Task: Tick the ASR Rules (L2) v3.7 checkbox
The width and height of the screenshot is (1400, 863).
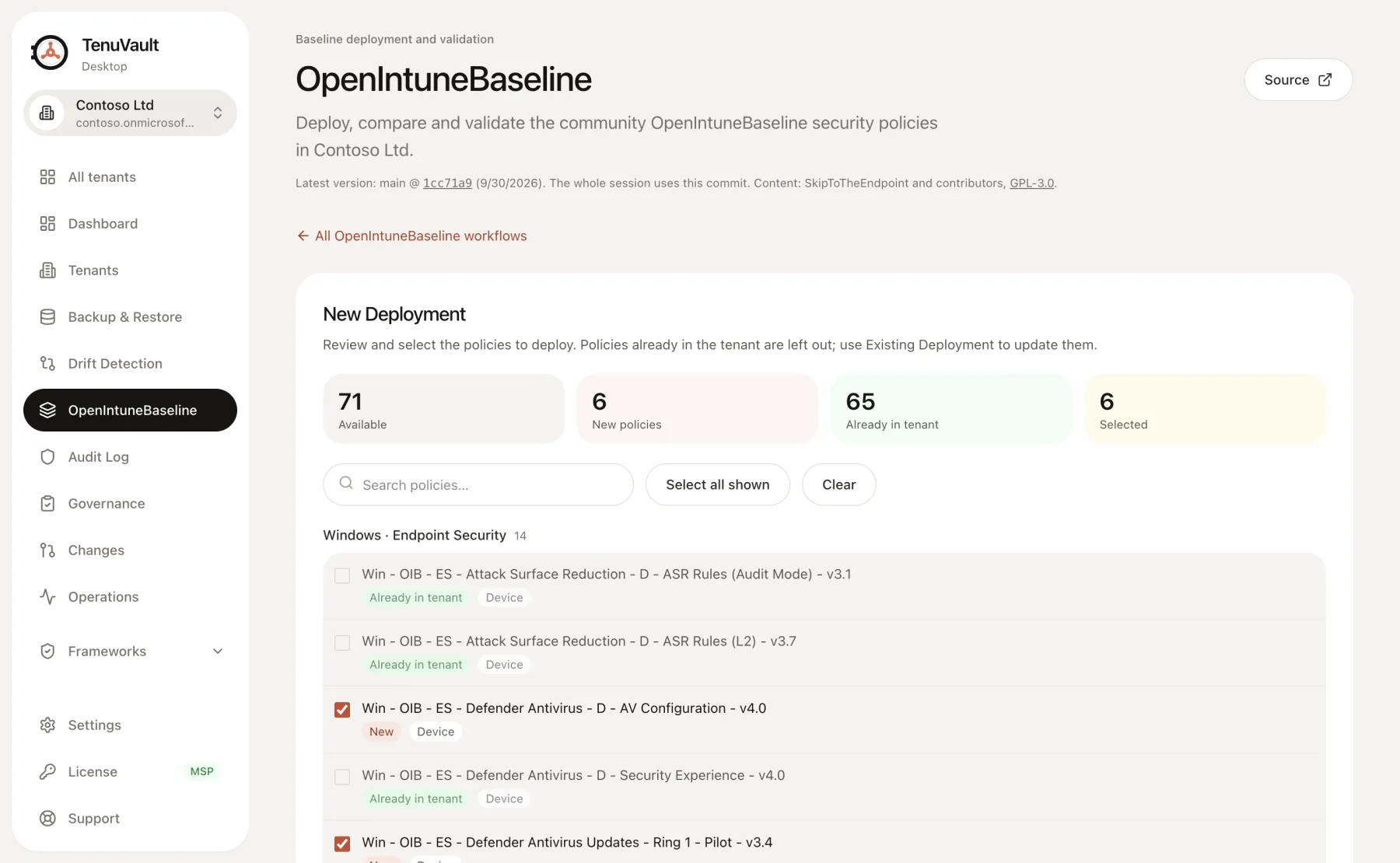Action: click(x=342, y=643)
